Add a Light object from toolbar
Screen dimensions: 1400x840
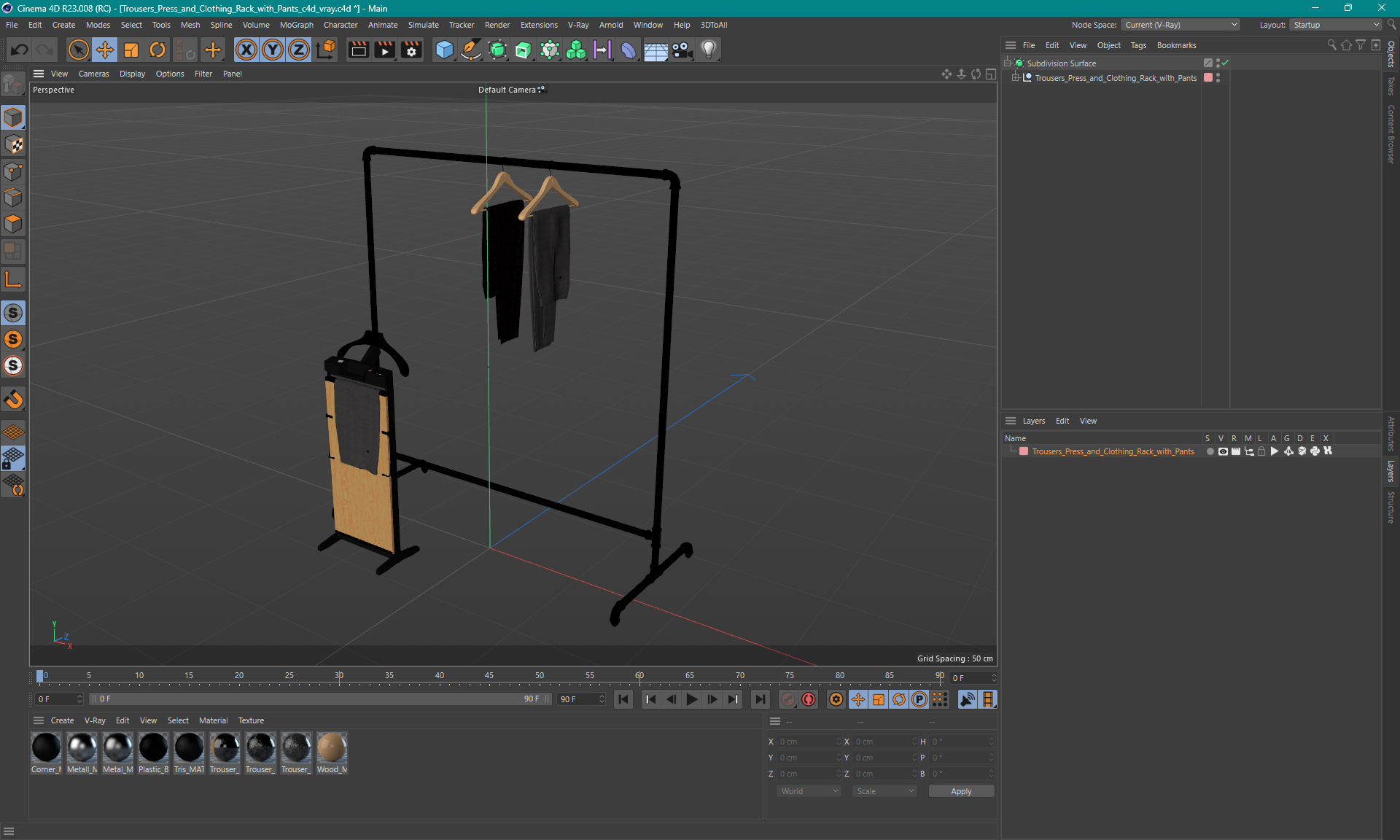[x=709, y=50]
